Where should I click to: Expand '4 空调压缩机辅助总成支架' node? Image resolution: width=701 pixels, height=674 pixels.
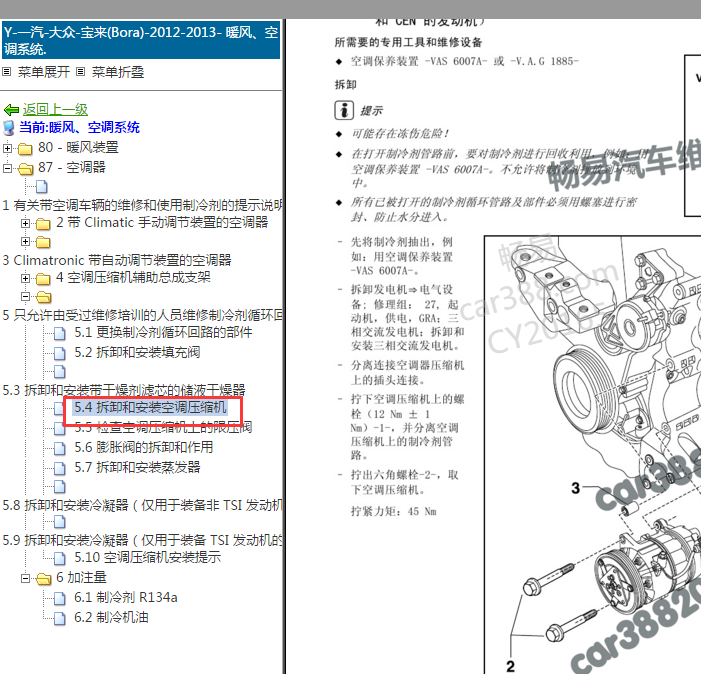(x=25, y=278)
